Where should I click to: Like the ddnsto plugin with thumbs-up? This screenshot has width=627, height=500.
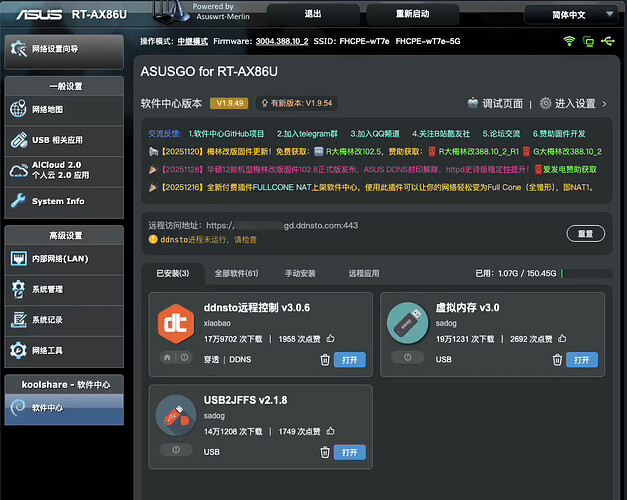pos(330,338)
